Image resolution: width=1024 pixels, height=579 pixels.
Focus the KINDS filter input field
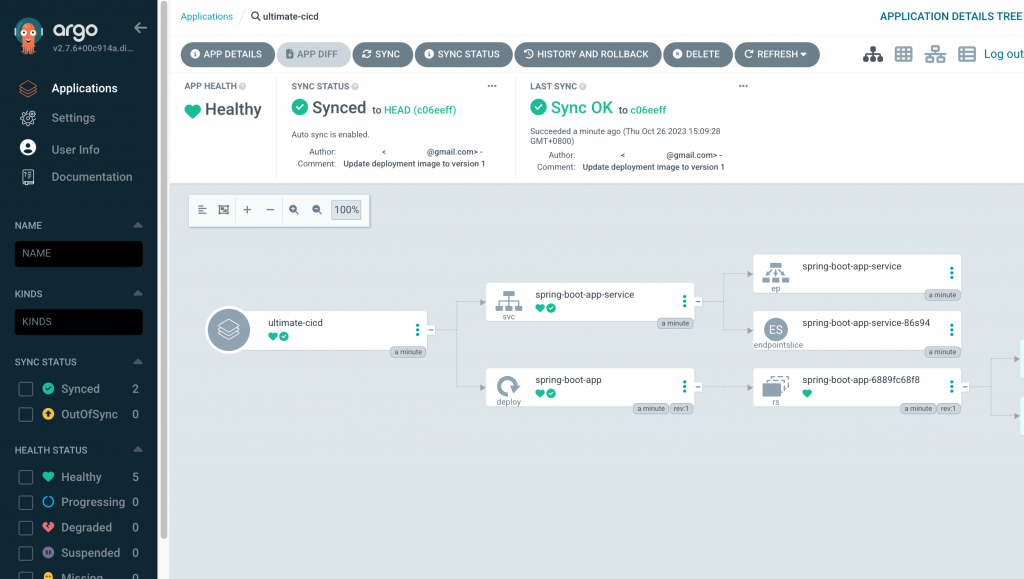pos(78,322)
